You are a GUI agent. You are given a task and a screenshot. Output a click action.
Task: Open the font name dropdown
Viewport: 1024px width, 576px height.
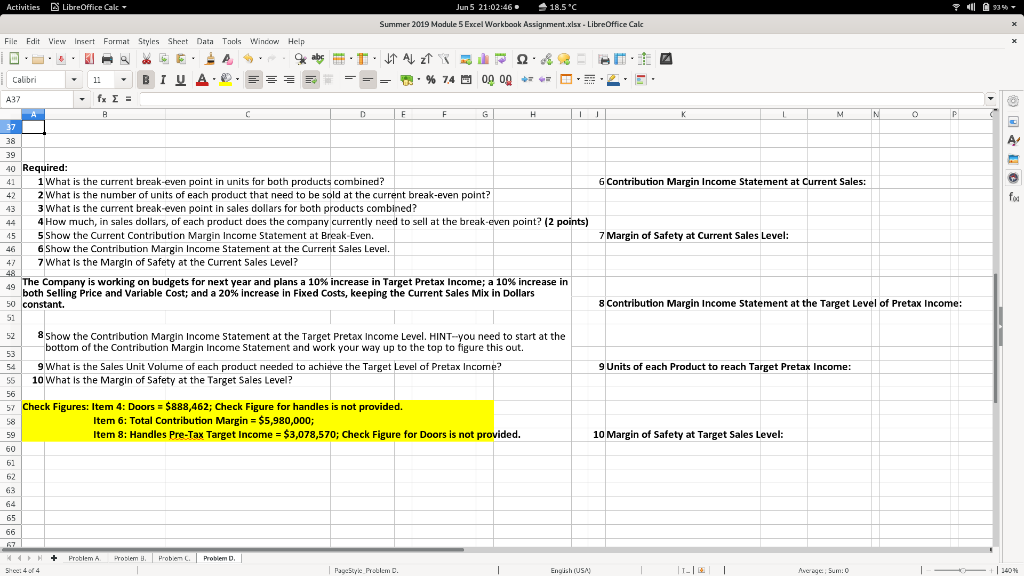(74, 79)
